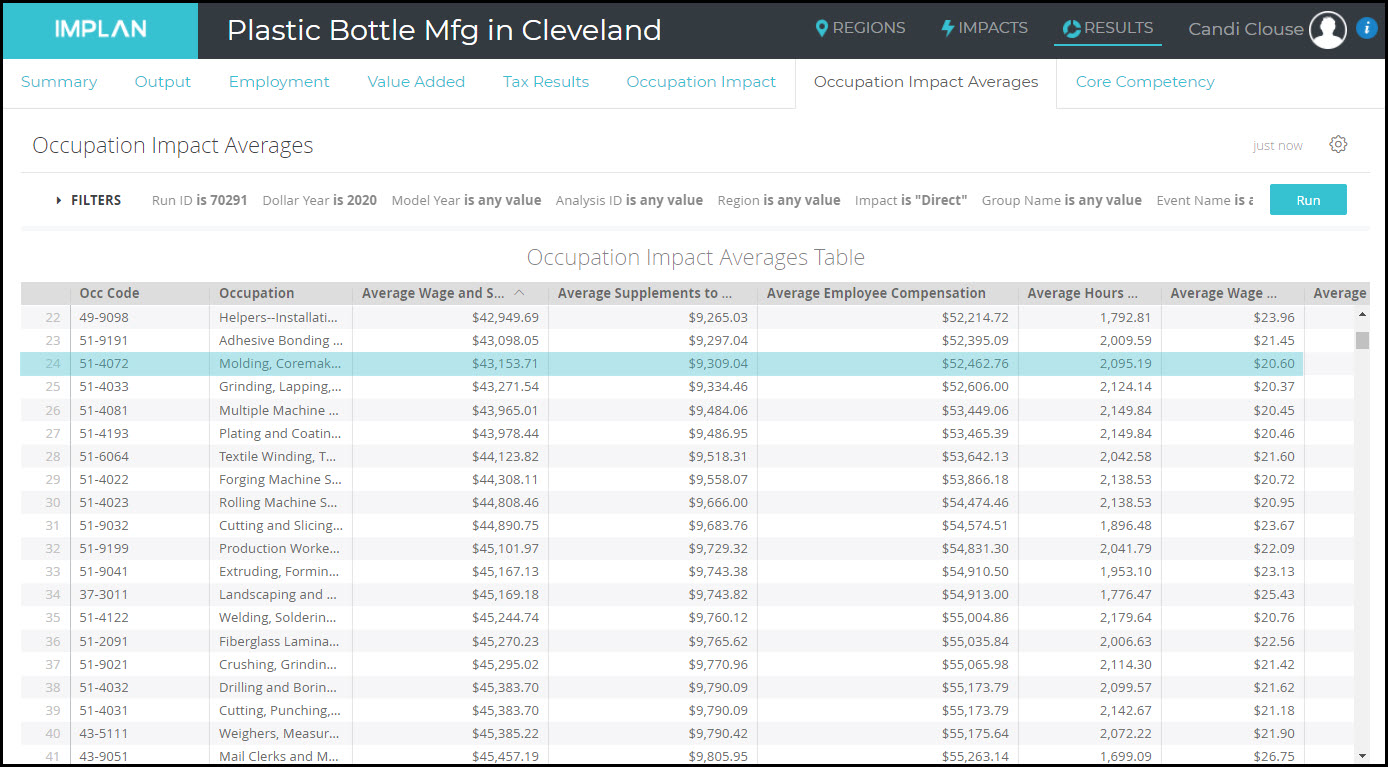
Task: Switch to the Output tab
Action: (x=163, y=82)
